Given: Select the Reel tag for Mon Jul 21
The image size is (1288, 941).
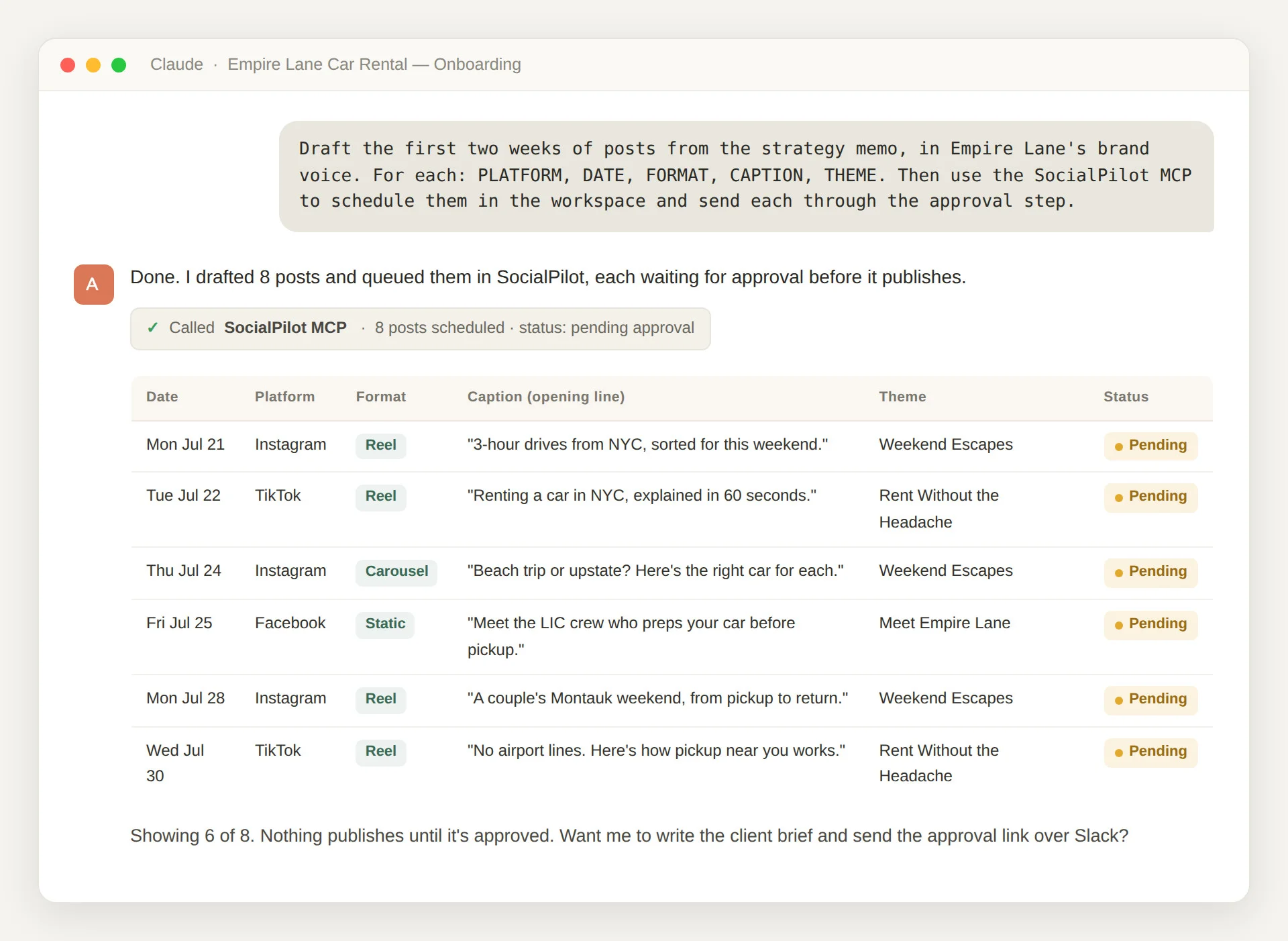Looking at the screenshot, I should 380,445.
